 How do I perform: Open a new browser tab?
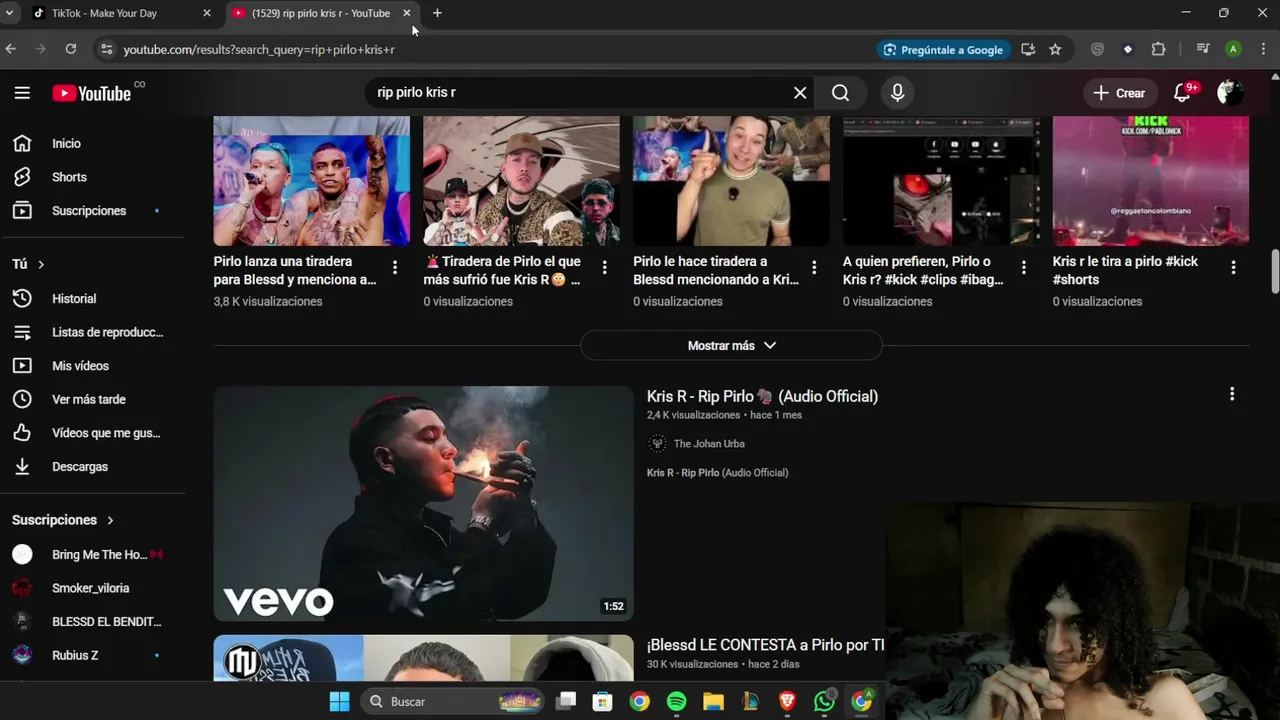click(x=437, y=13)
